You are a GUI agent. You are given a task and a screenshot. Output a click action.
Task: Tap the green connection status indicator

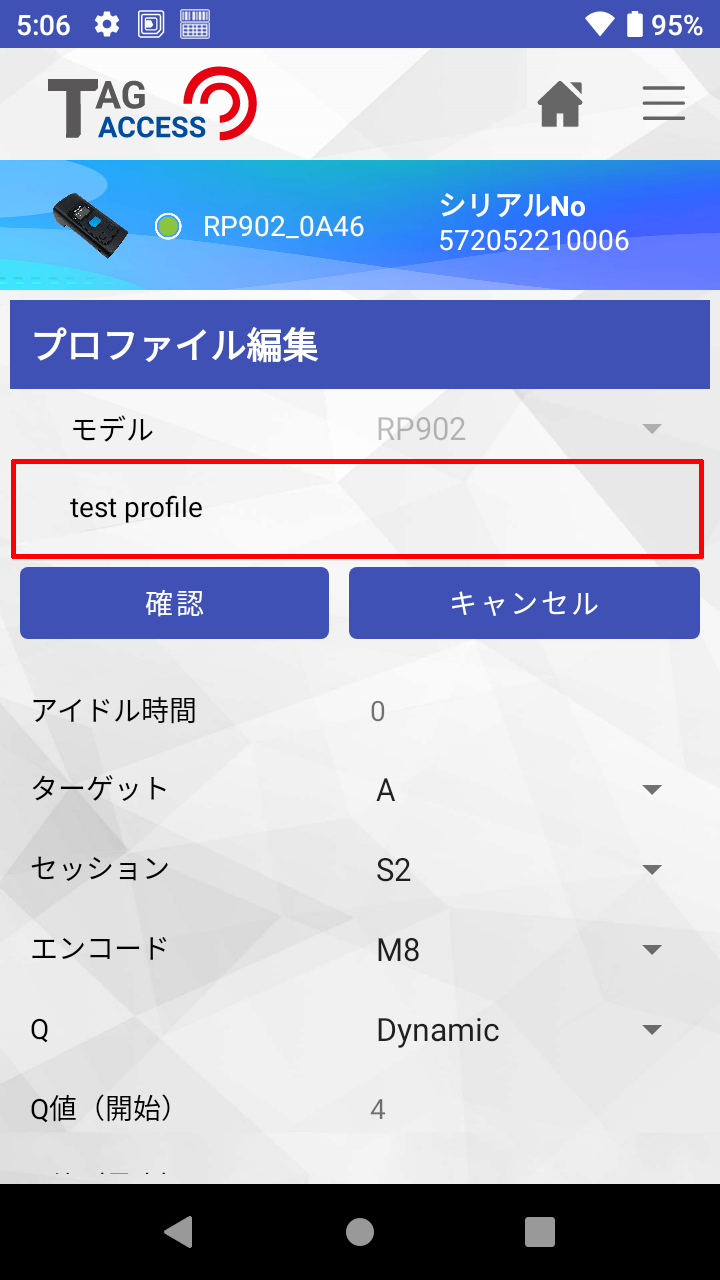(168, 227)
